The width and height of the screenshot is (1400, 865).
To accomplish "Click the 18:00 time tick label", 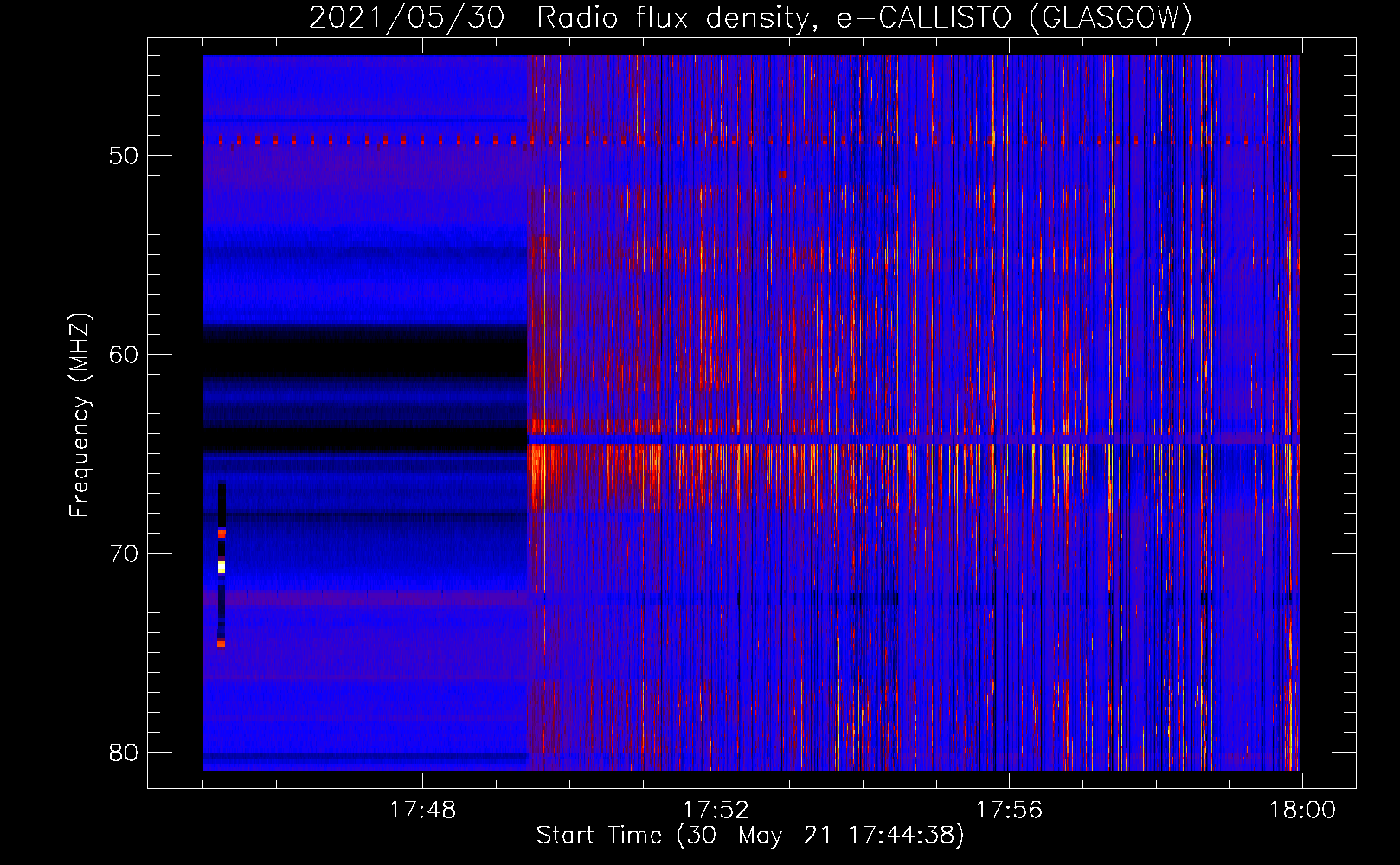I will 1302,811.
